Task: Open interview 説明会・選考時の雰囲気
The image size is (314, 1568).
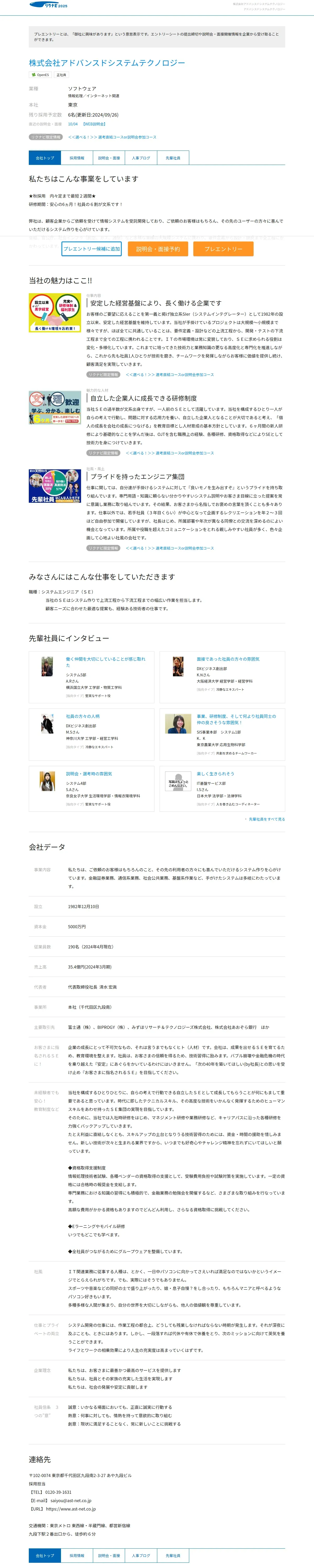Action: (x=89, y=773)
